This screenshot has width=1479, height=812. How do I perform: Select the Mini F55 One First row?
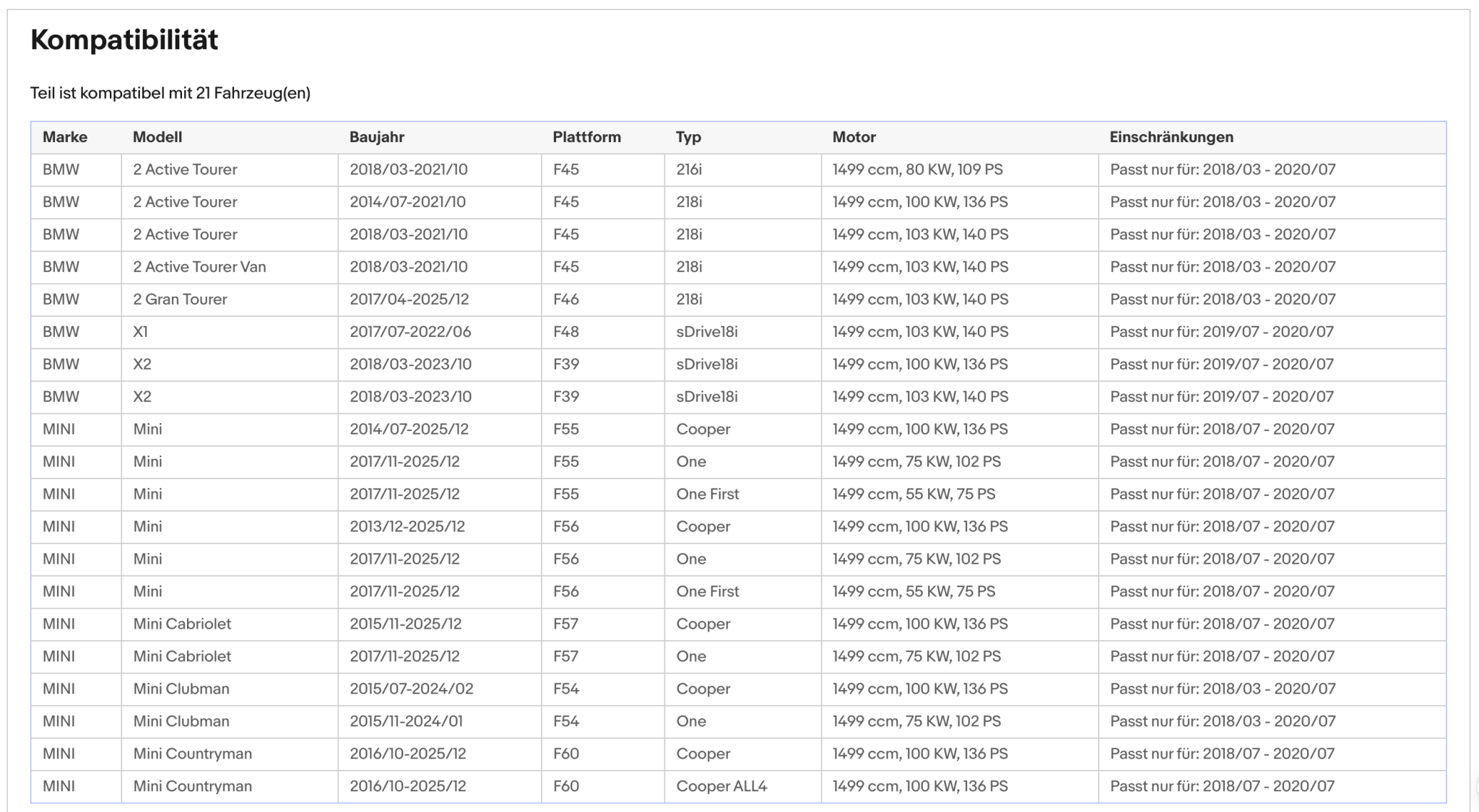pyautogui.click(x=738, y=494)
